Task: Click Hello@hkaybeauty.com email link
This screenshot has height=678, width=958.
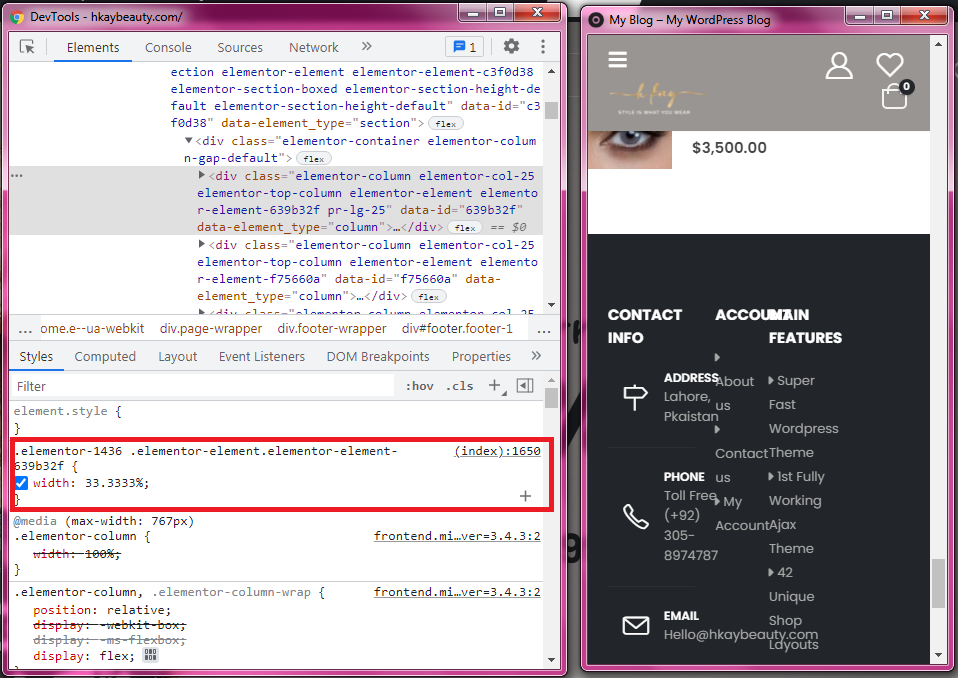Action: click(x=740, y=635)
